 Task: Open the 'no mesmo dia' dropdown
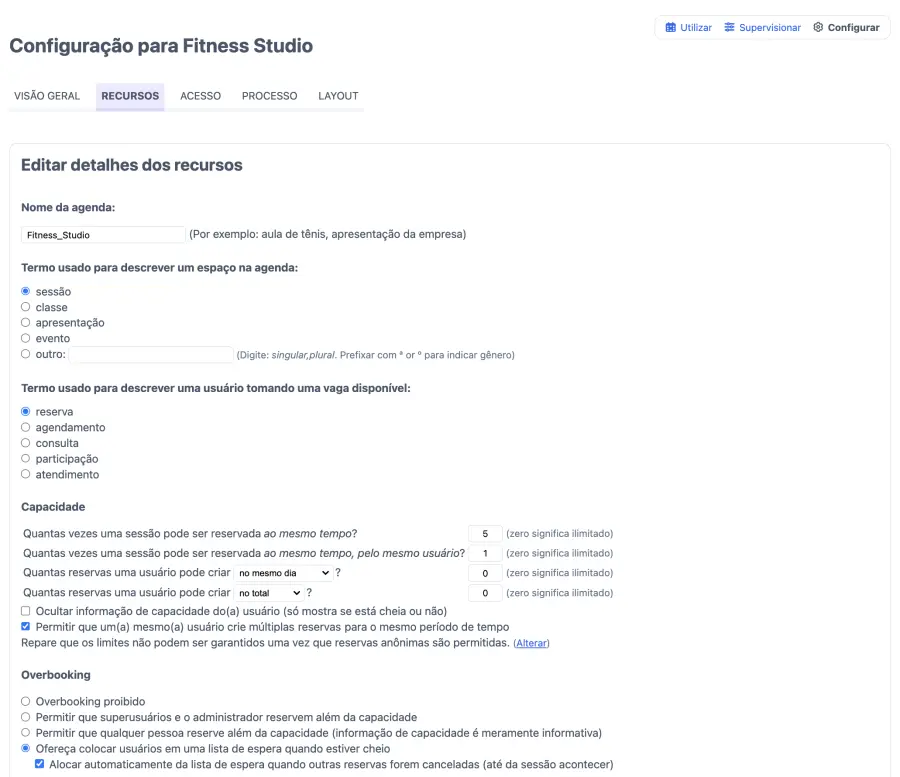[x=282, y=573]
